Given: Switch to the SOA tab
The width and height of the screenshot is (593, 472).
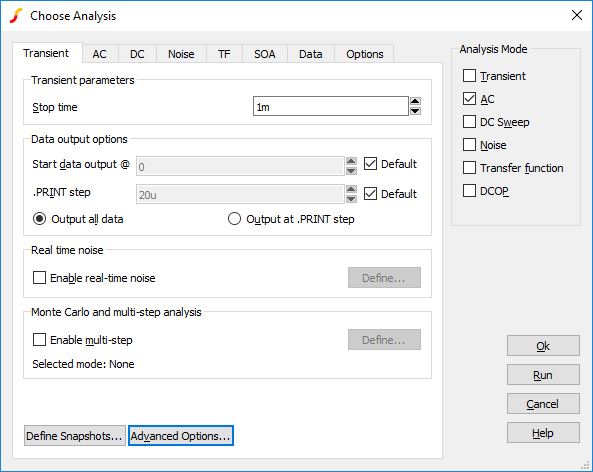Looking at the screenshot, I should pos(265,54).
